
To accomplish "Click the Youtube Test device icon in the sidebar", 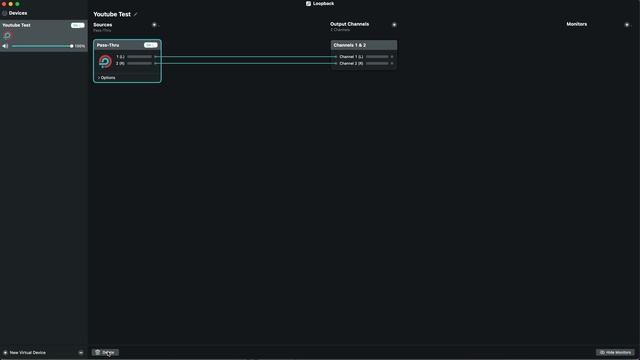I will point(7,36).
